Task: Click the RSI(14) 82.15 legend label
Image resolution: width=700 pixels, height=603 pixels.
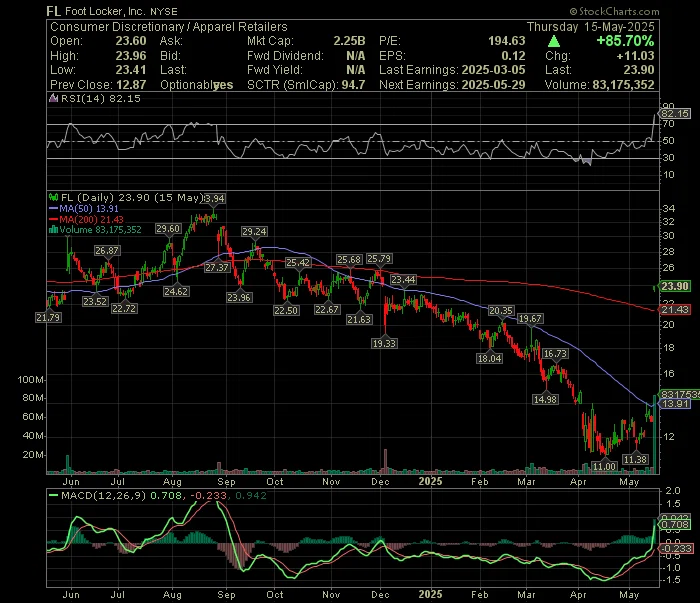Action: click(x=100, y=98)
